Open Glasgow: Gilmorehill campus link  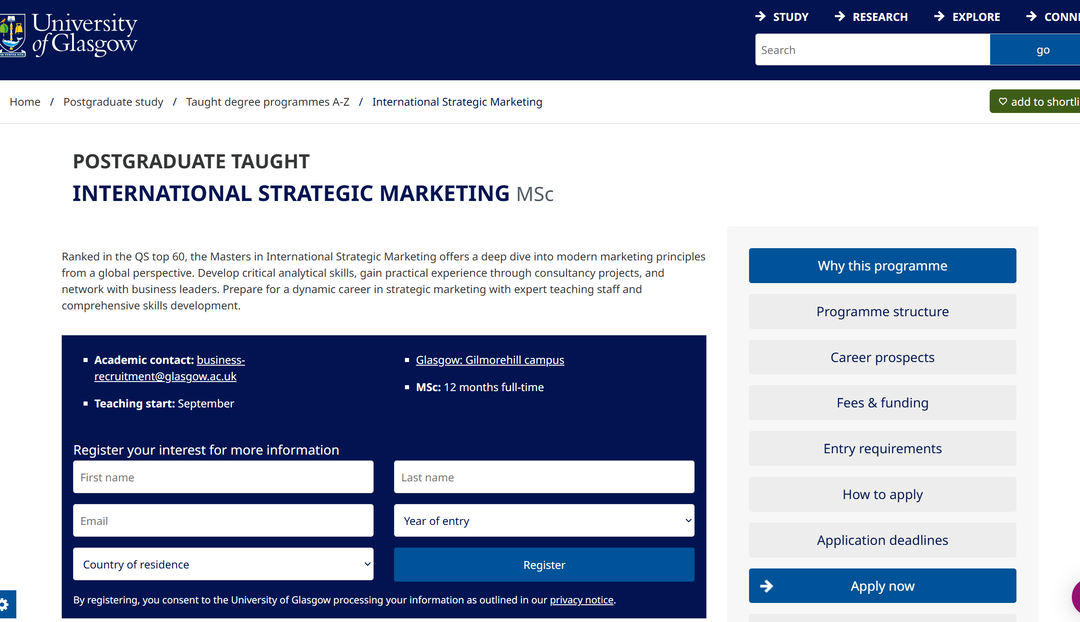tap(490, 360)
